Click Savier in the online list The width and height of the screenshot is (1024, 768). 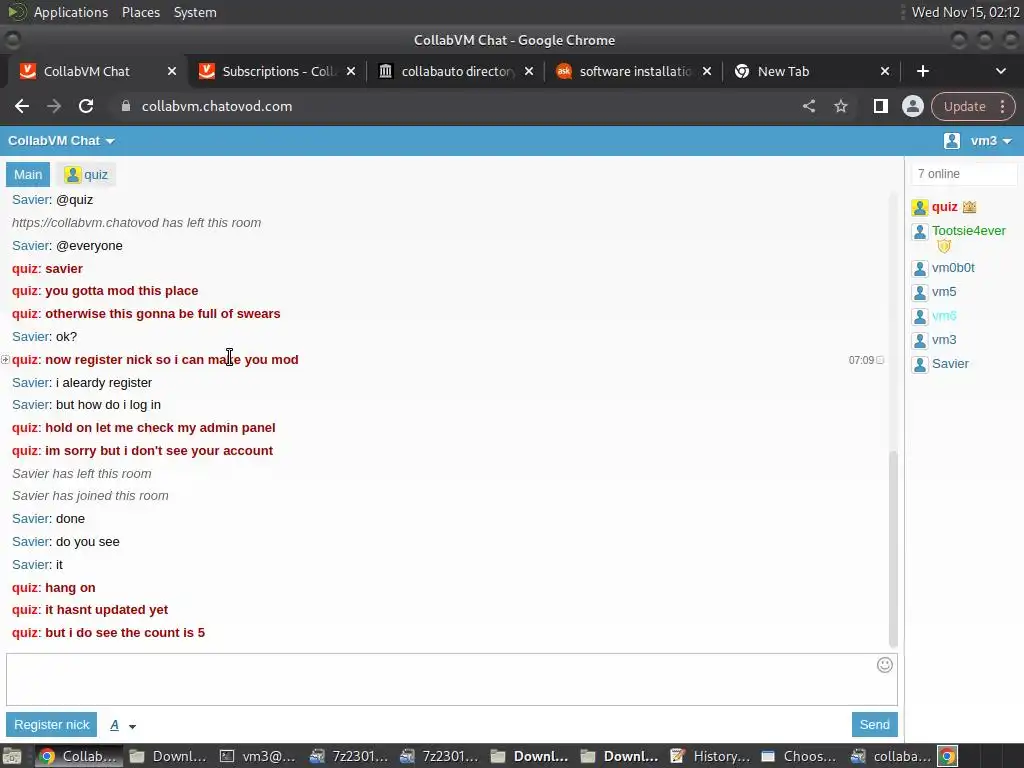pyautogui.click(x=950, y=364)
